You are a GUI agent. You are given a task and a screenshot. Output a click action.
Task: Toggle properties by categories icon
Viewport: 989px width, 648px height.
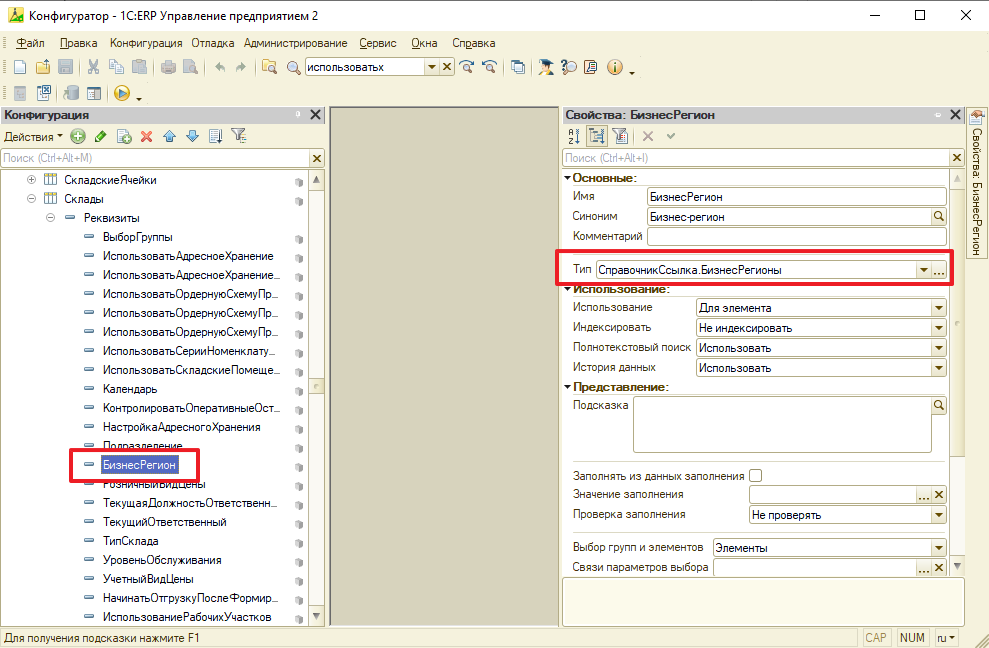[x=597, y=136]
